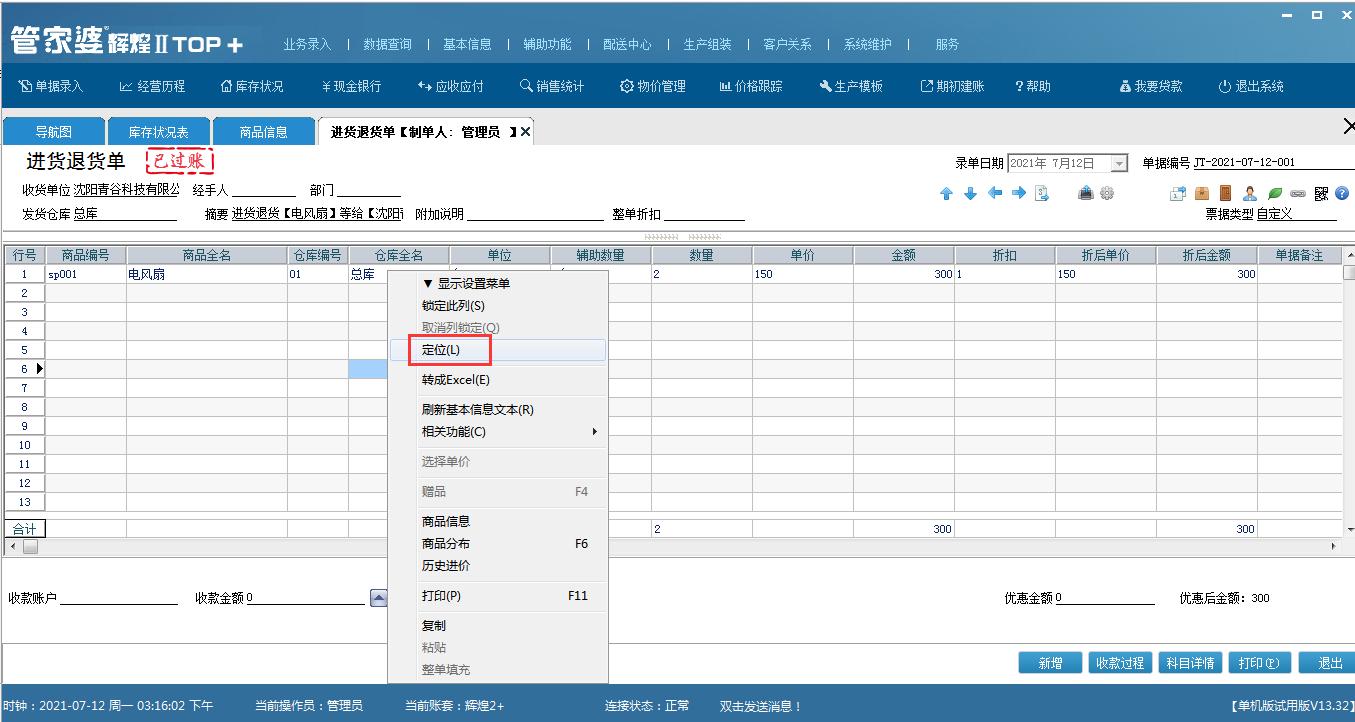Image resolution: width=1355 pixels, height=722 pixels.
Task: Click the cardboard box commodity icon
Action: pyautogui.click(x=1200, y=192)
